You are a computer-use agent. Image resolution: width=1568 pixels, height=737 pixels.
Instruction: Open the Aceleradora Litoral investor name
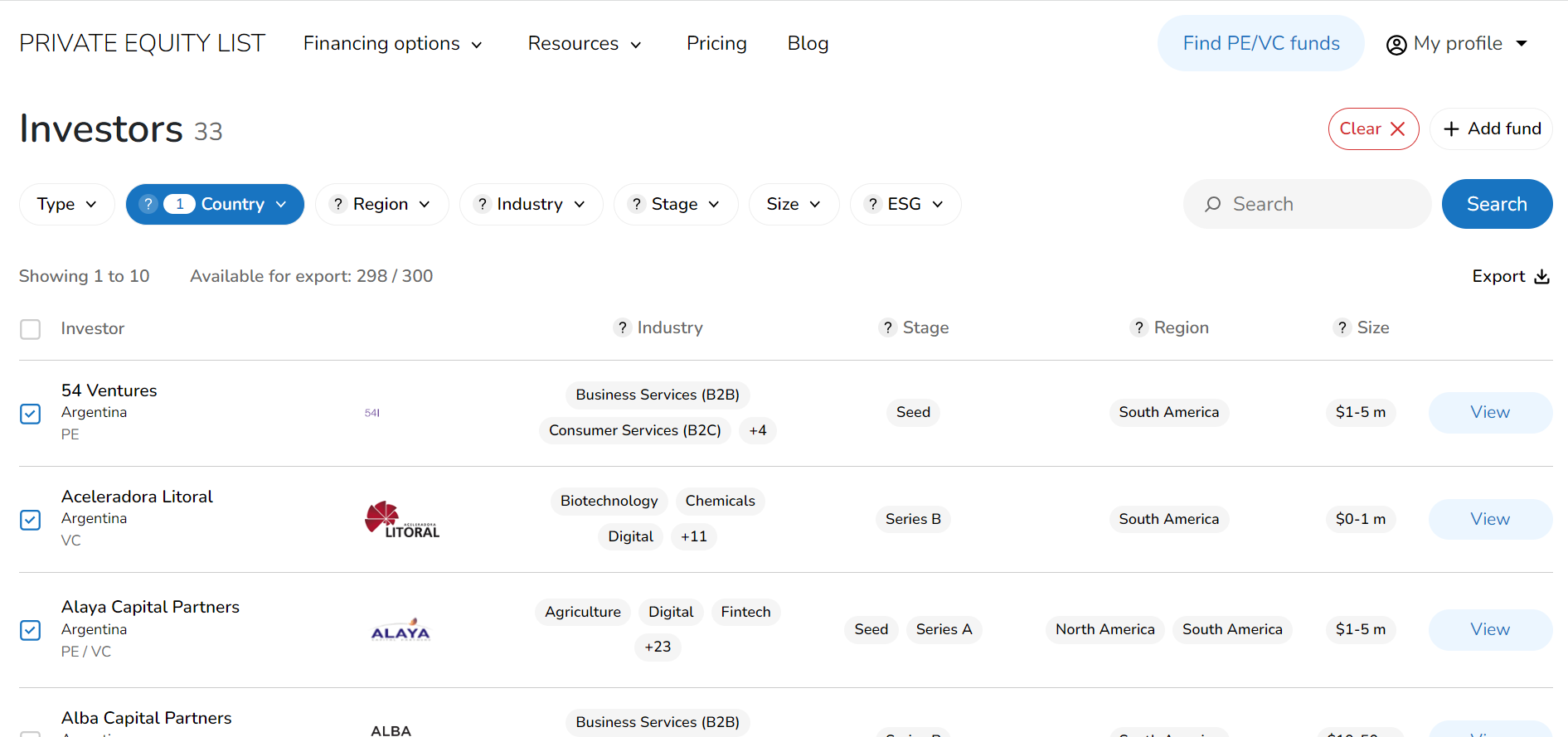137,497
